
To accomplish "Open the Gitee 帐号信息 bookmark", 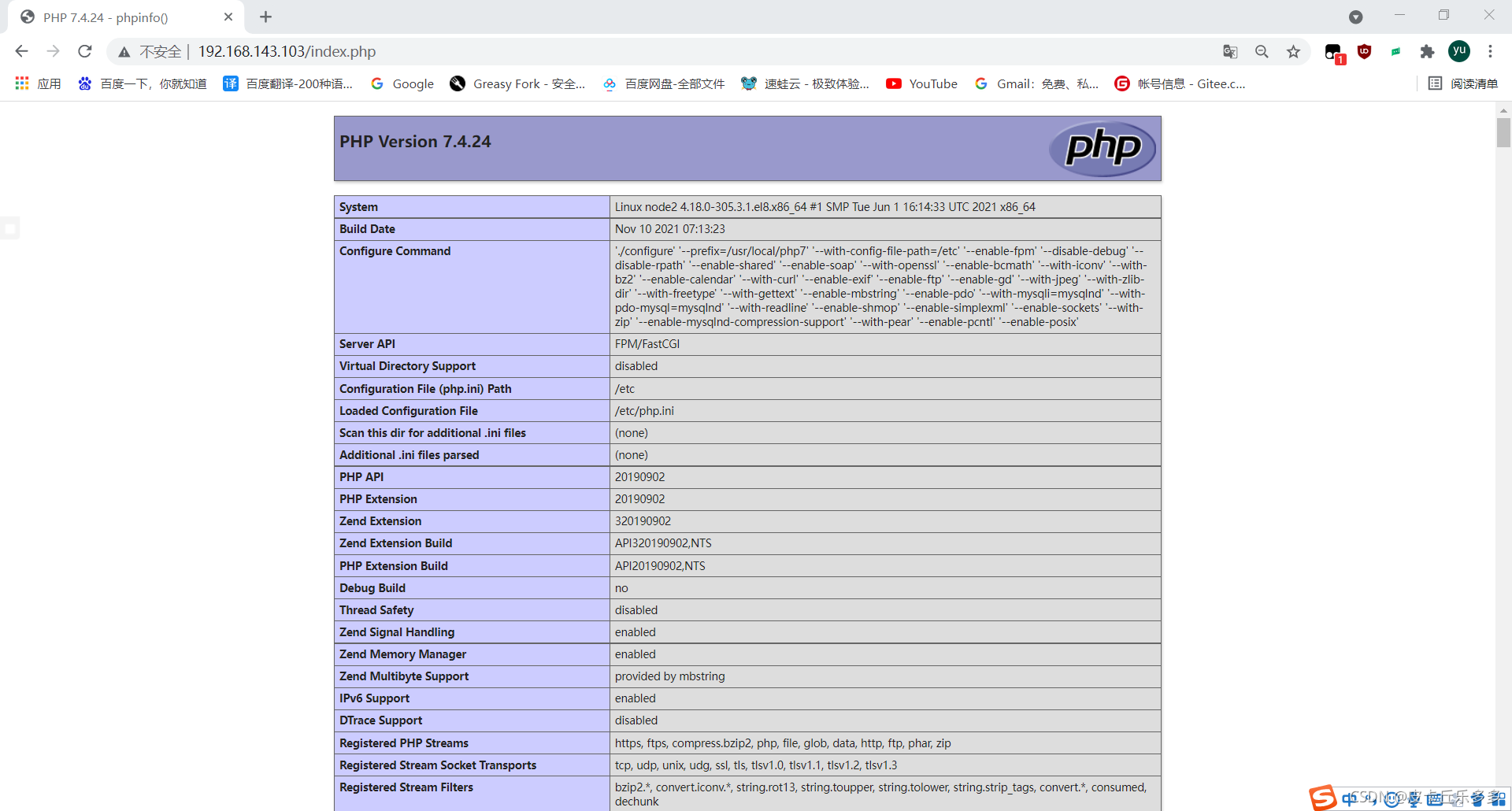I will [1180, 83].
